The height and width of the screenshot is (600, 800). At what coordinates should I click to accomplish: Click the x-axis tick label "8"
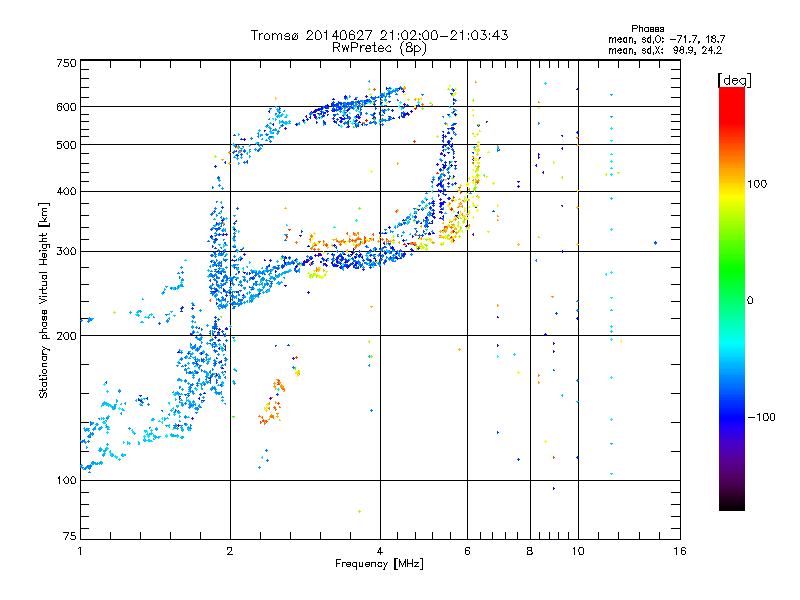(530, 551)
